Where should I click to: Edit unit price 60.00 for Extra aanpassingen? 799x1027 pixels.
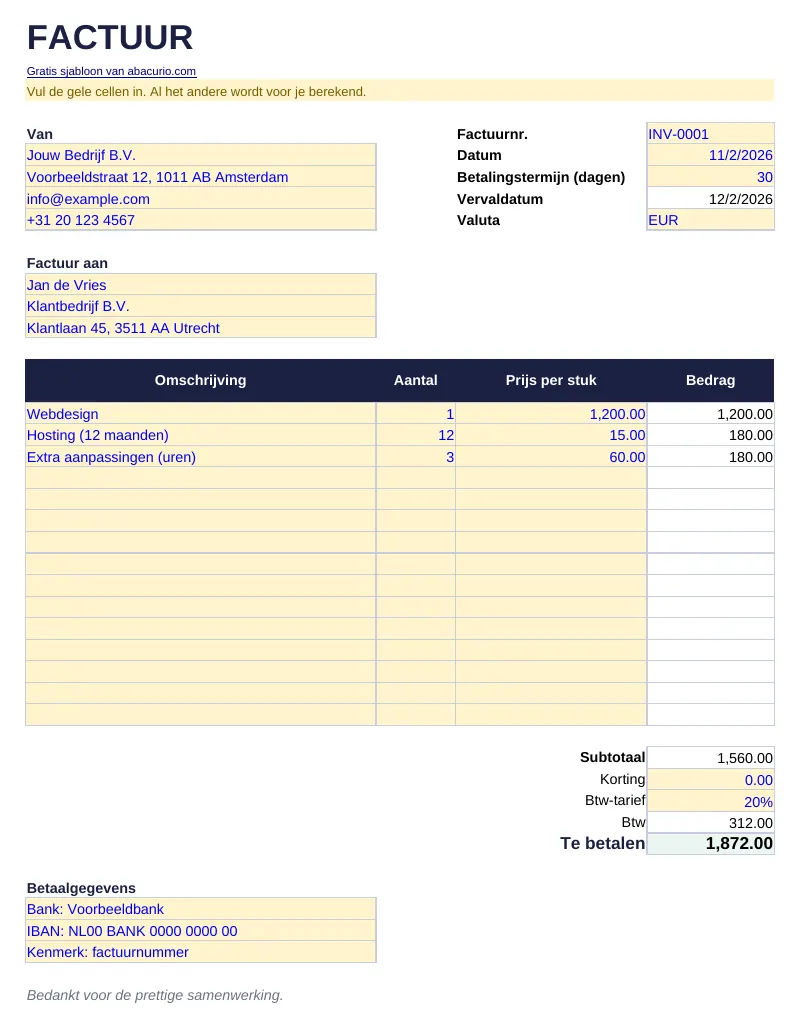pos(551,457)
